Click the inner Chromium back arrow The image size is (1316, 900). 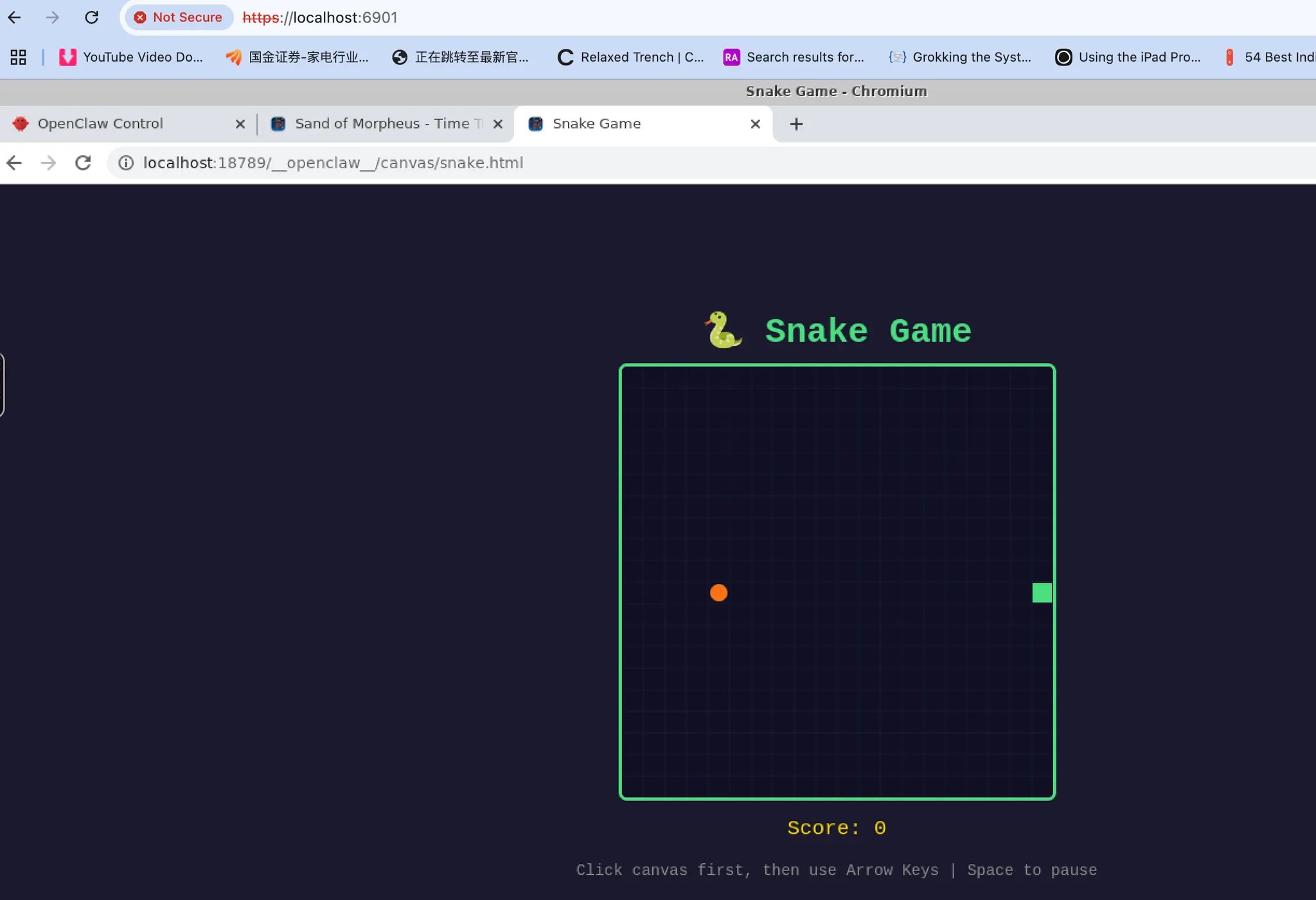click(14, 163)
